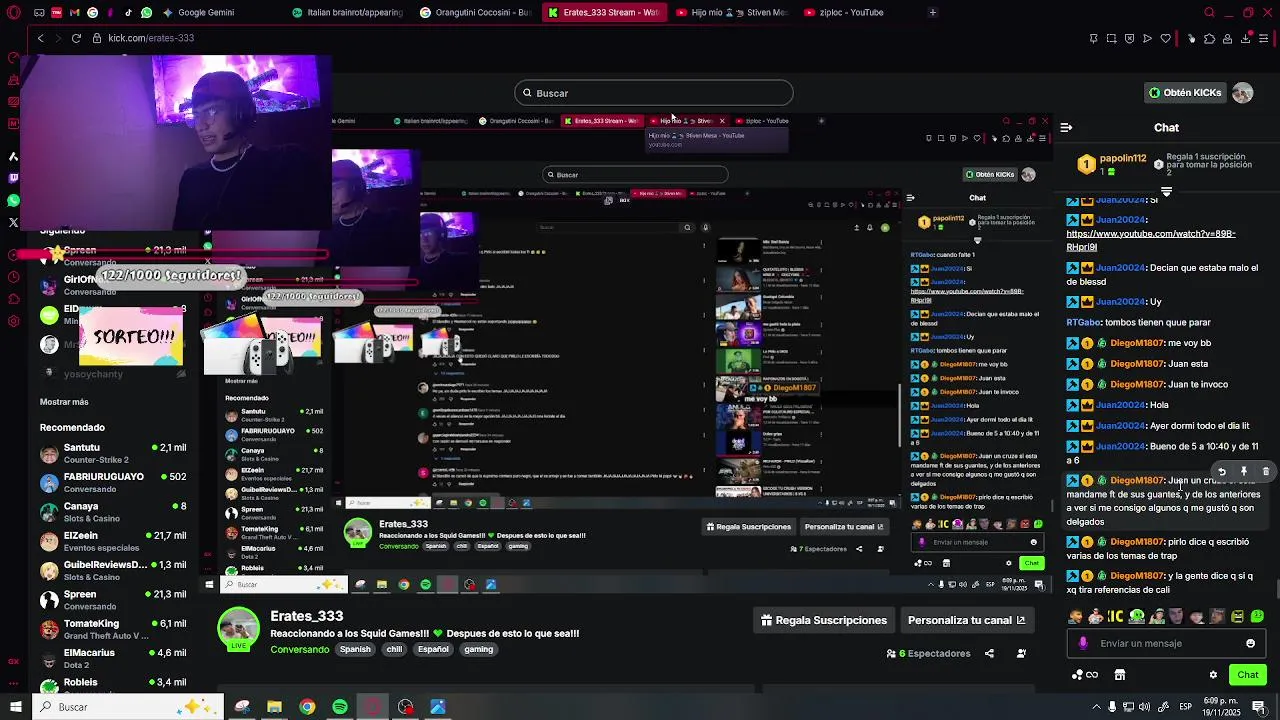Image resolution: width=1280 pixels, height=720 pixels.
Task: Click the Spanish tag
Action: [x=355, y=649]
